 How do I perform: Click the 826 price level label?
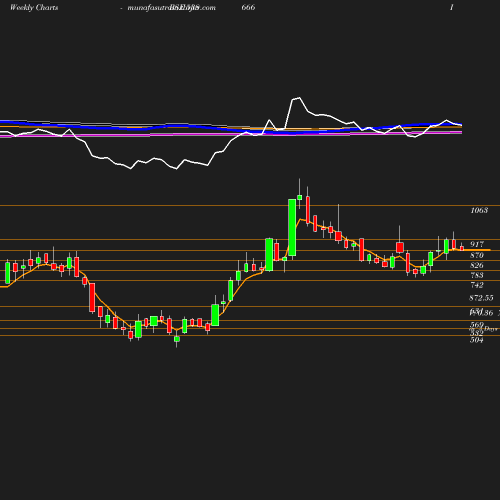pos(477,265)
